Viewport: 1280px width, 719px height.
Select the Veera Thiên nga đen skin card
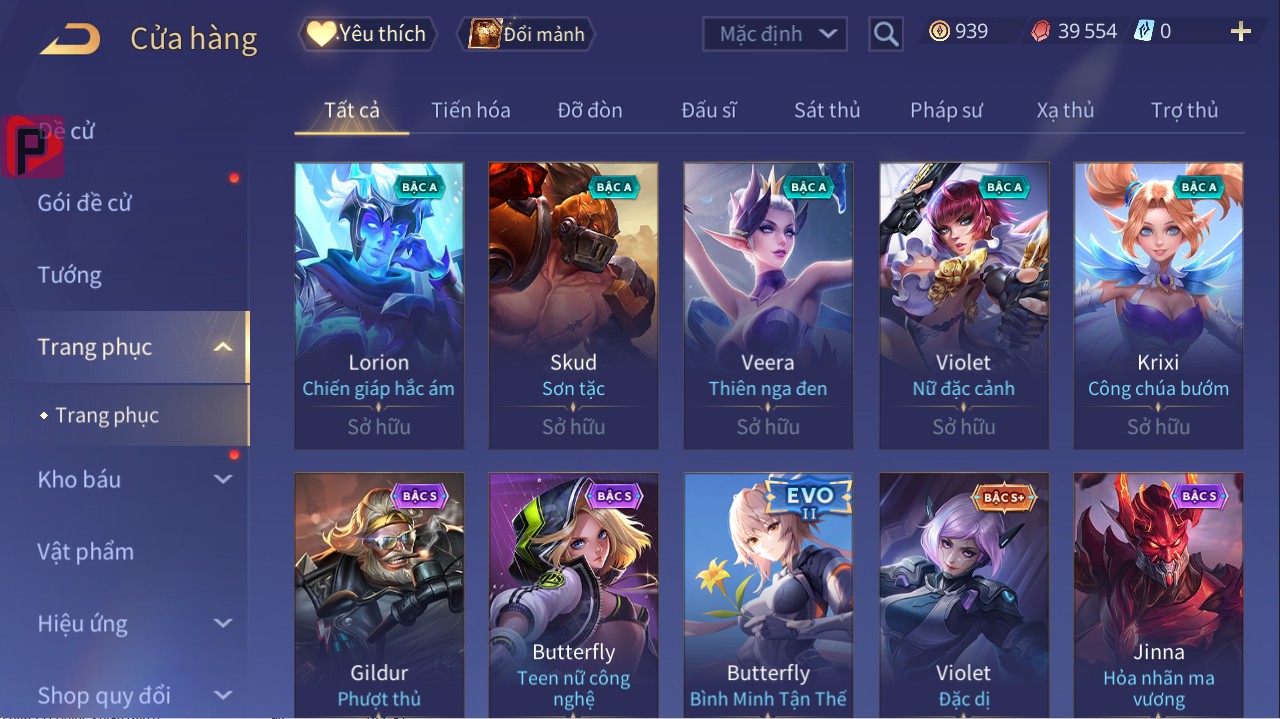pos(768,305)
